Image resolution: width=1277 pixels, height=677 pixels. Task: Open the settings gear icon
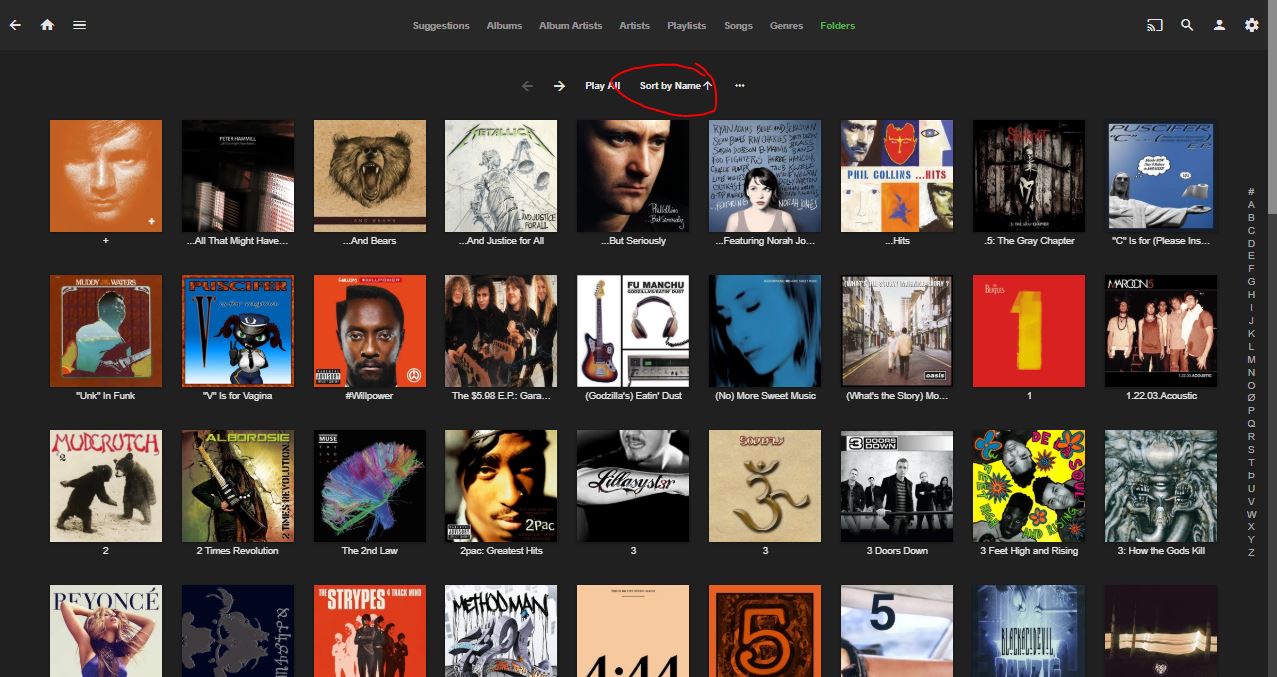[1251, 25]
